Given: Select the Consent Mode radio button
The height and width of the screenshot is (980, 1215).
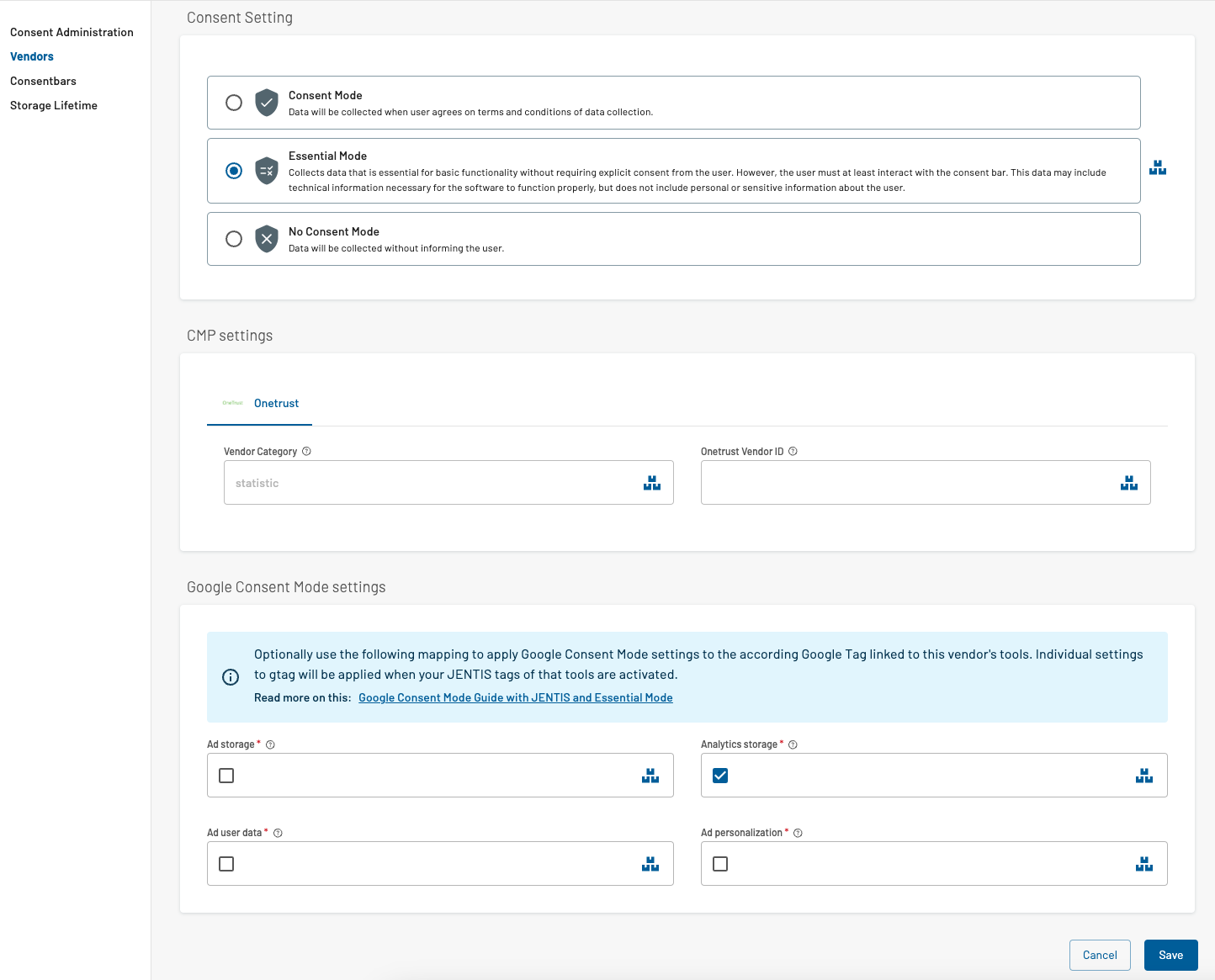Looking at the screenshot, I should [234, 103].
